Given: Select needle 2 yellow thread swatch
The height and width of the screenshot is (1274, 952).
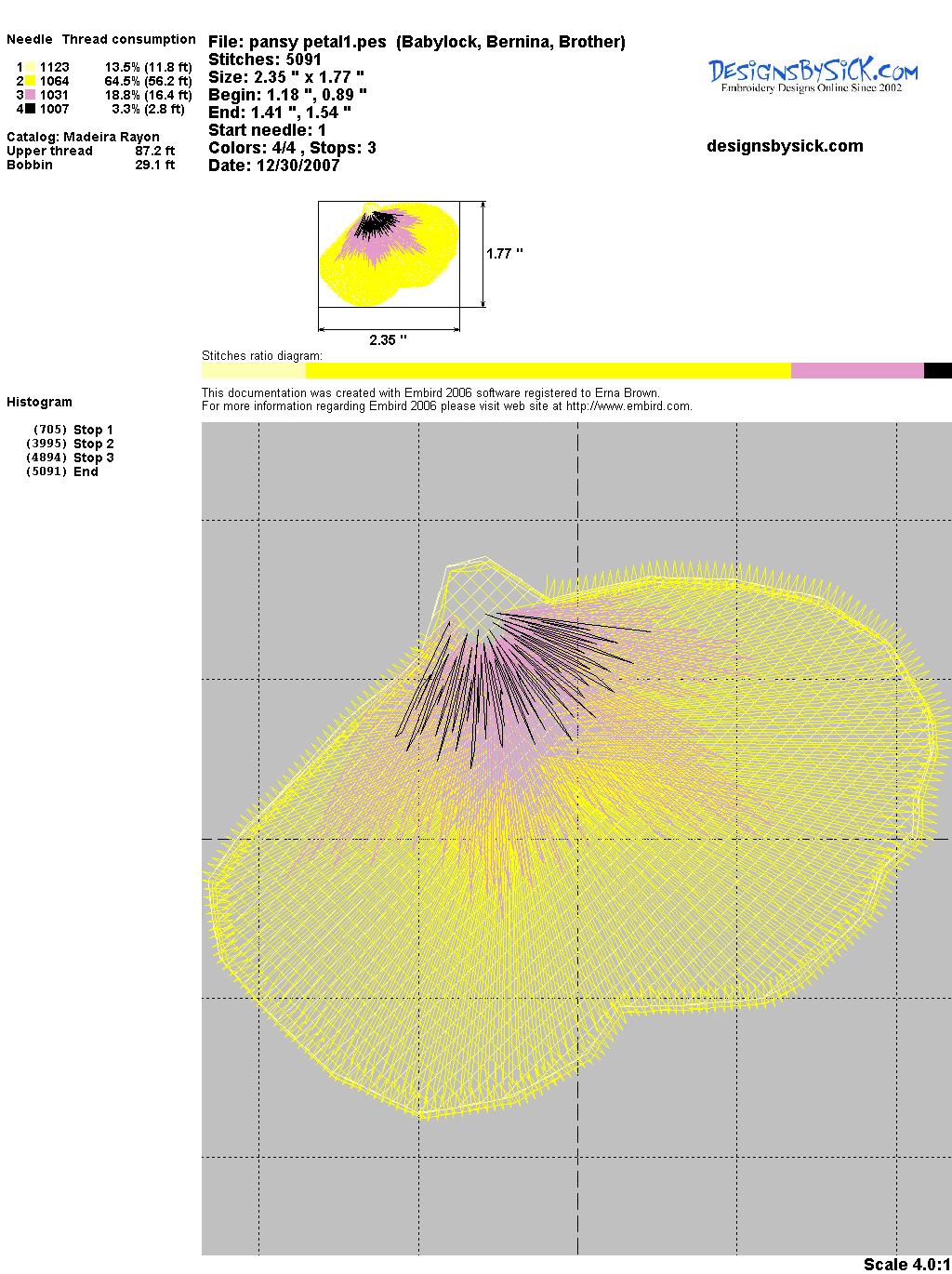Looking at the screenshot, I should click(31, 81).
